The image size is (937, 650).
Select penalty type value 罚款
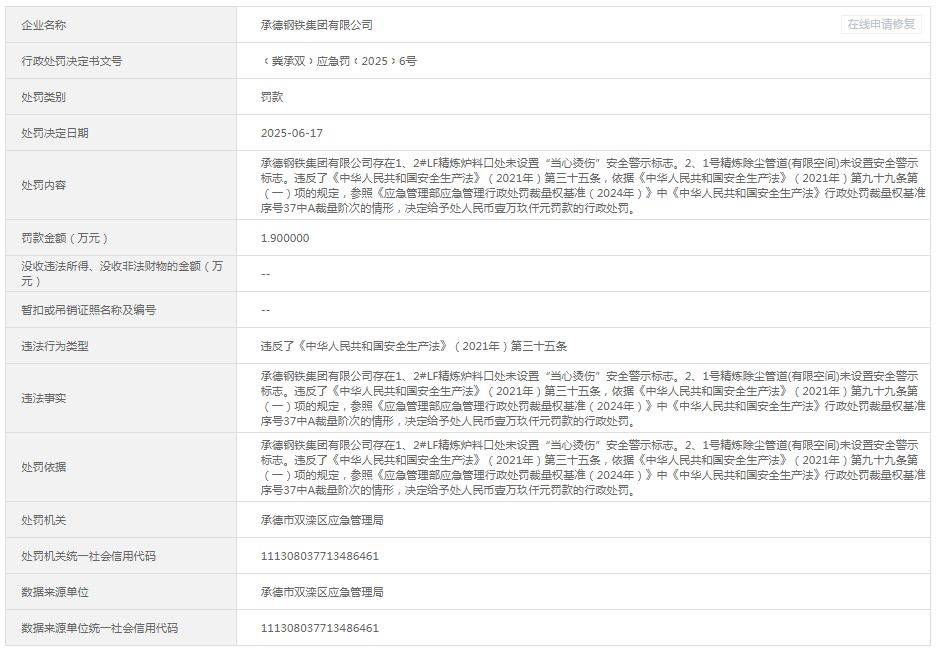point(272,97)
